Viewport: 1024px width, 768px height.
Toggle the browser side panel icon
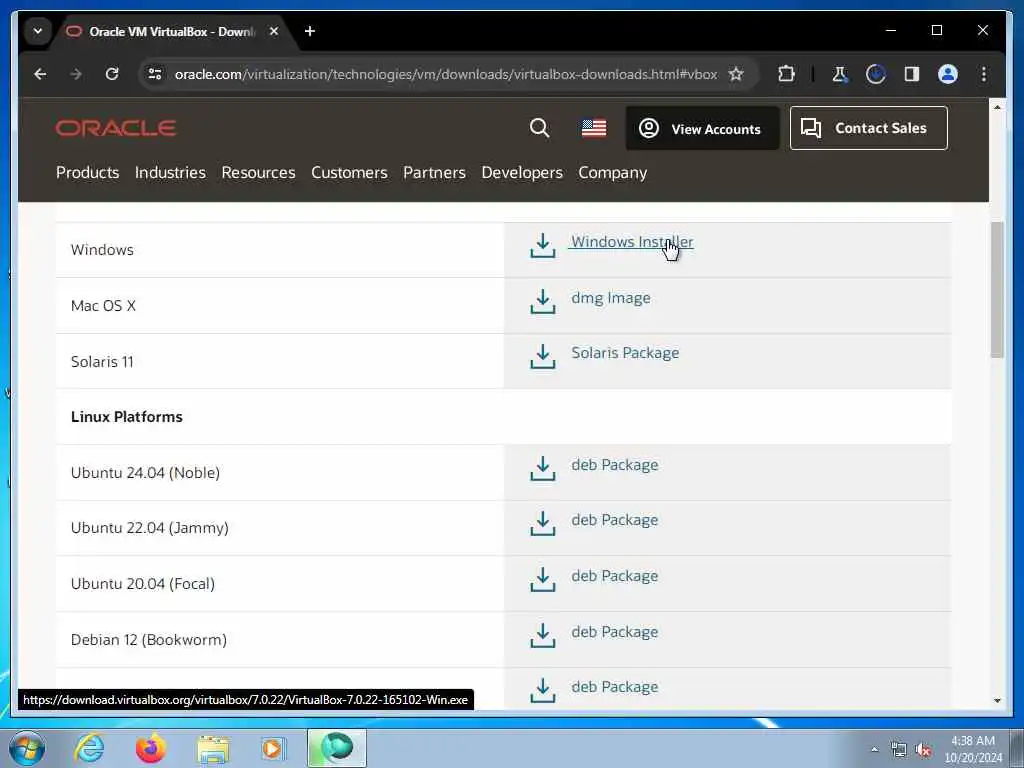(x=912, y=74)
